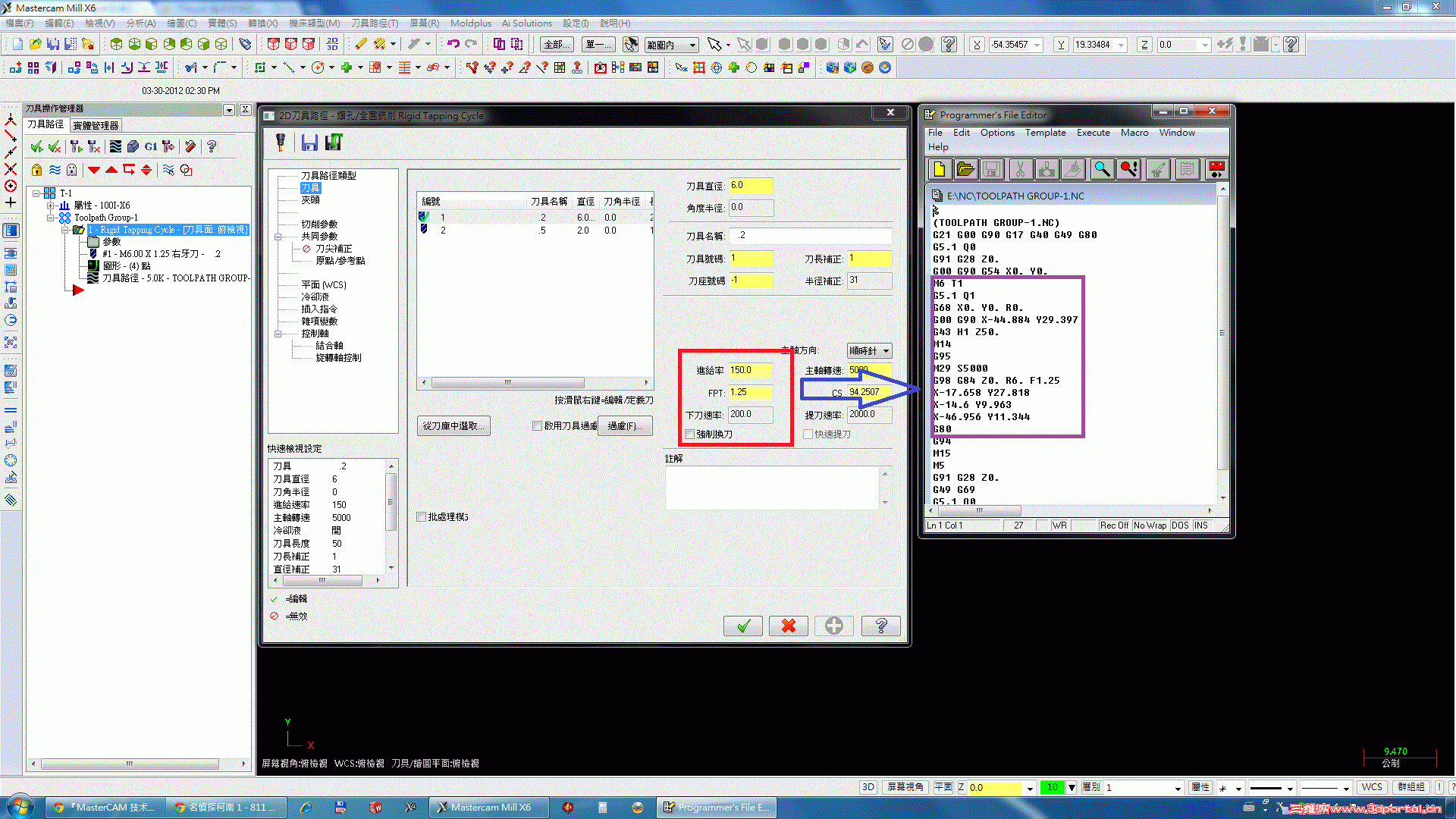Viewport: 1456px width, 819px height.
Task: Check the 啟用刀具過濾 checkbox
Action: click(x=537, y=426)
